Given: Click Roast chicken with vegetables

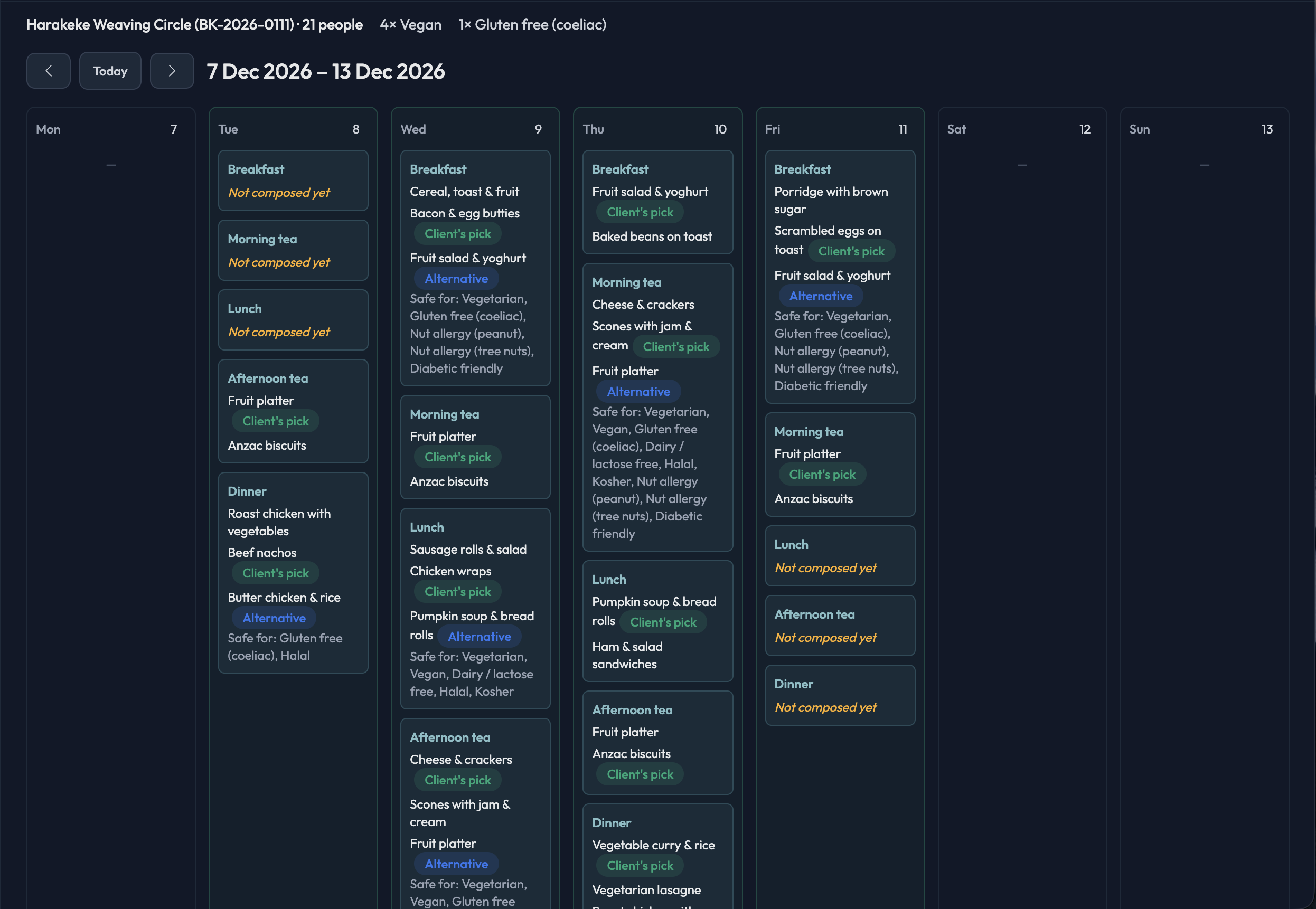Looking at the screenshot, I should tap(279, 522).
